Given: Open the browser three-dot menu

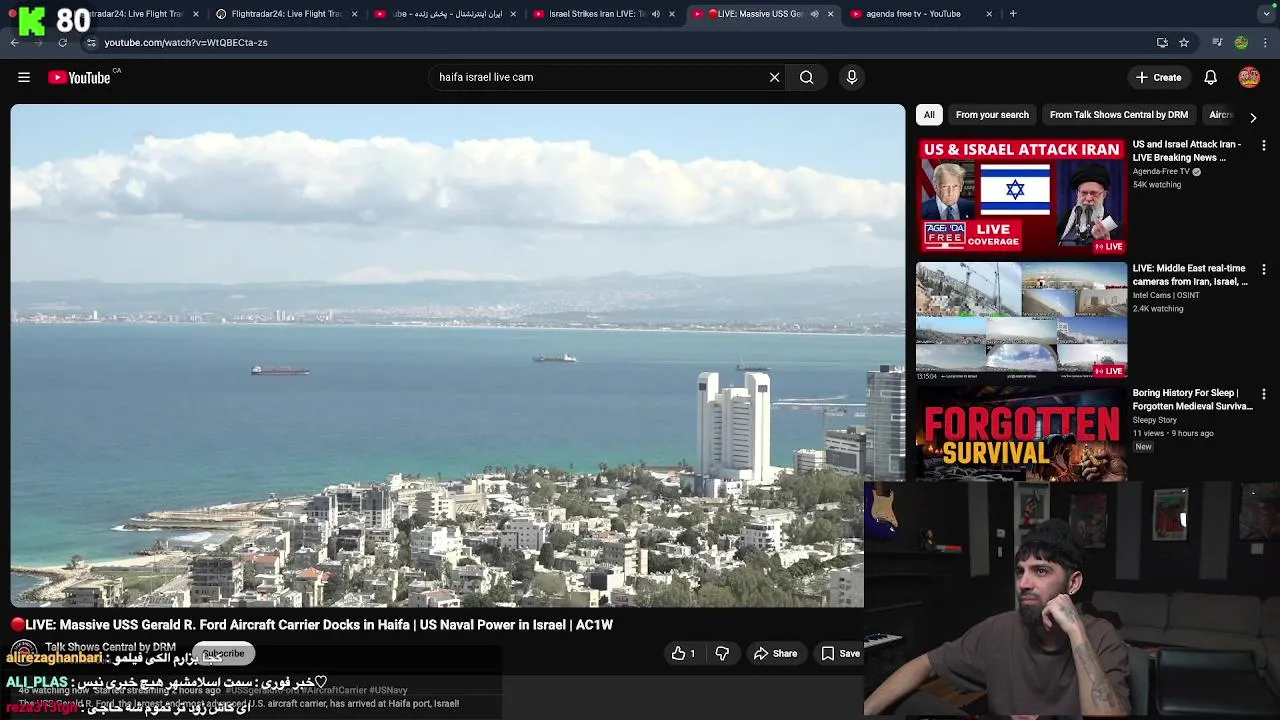Looking at the screenshot, I should [x=1266, y=42].
